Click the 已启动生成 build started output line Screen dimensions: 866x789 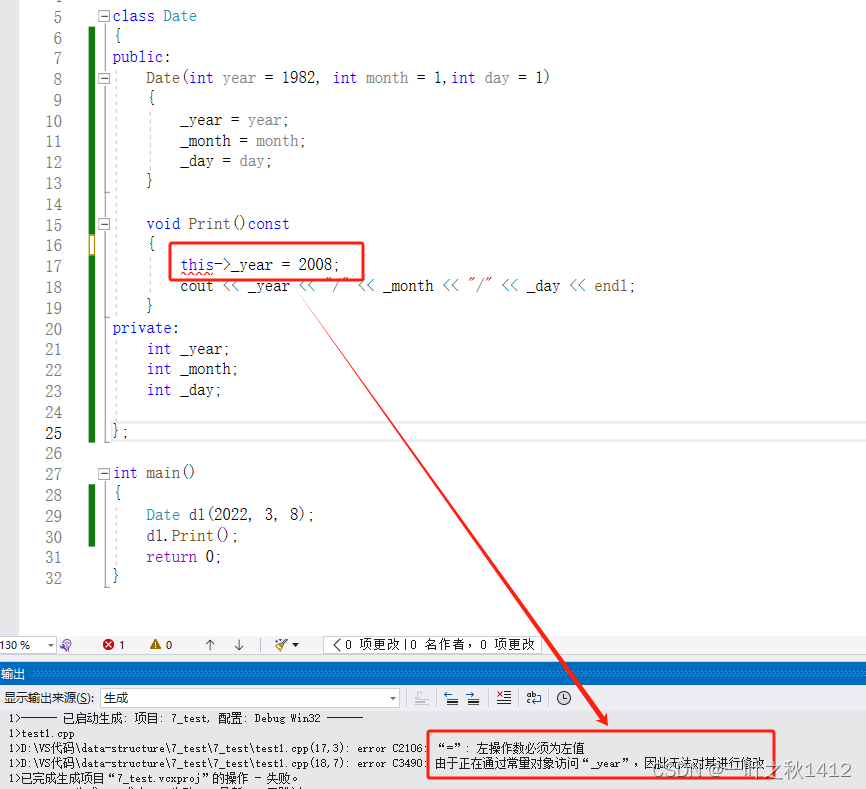pyautogui.click(x=186, y=719)
